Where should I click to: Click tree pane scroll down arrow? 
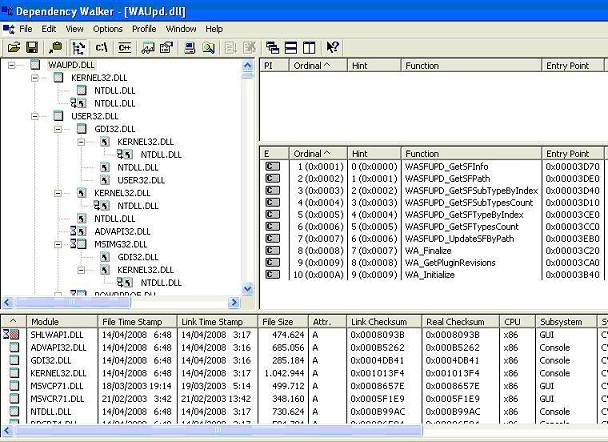click(x=247, y=289)
